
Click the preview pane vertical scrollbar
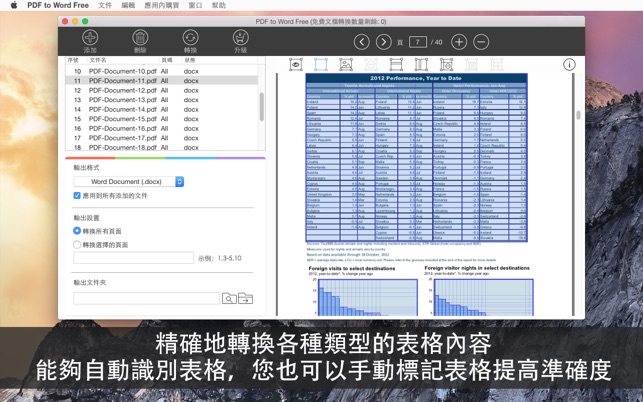click(578, 115)
